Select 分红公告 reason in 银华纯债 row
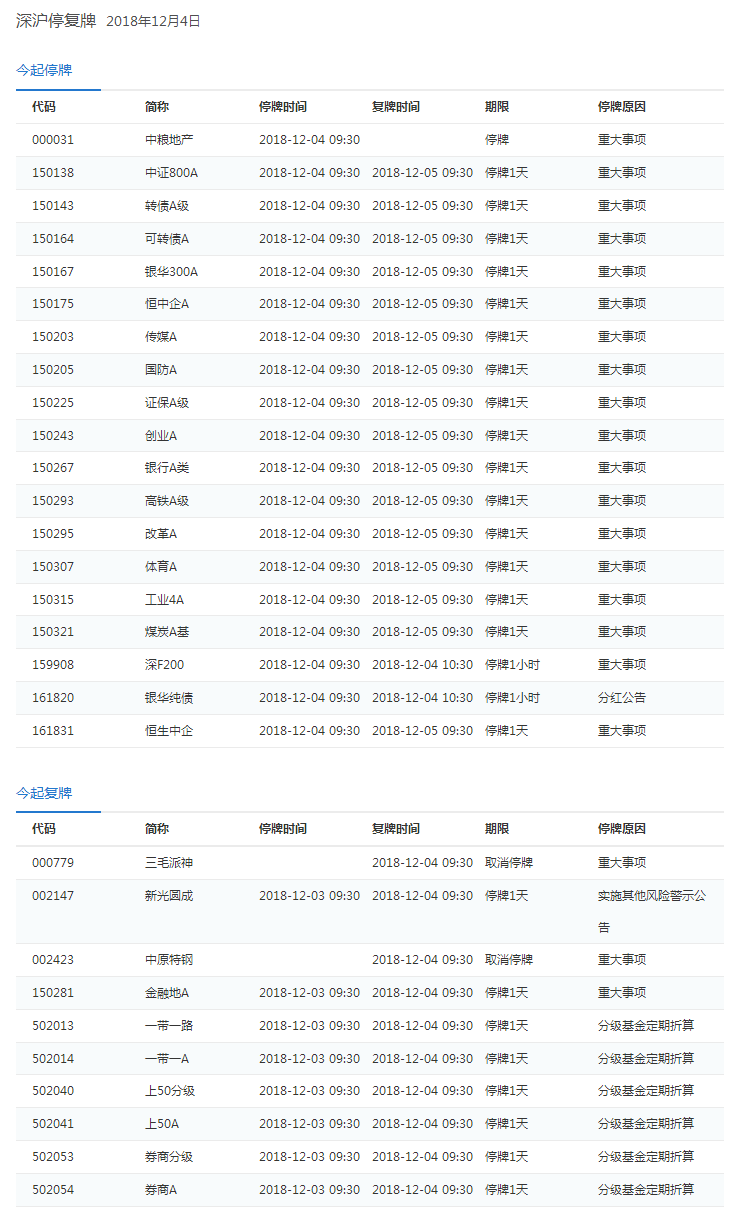 click(x=622, y=698)
